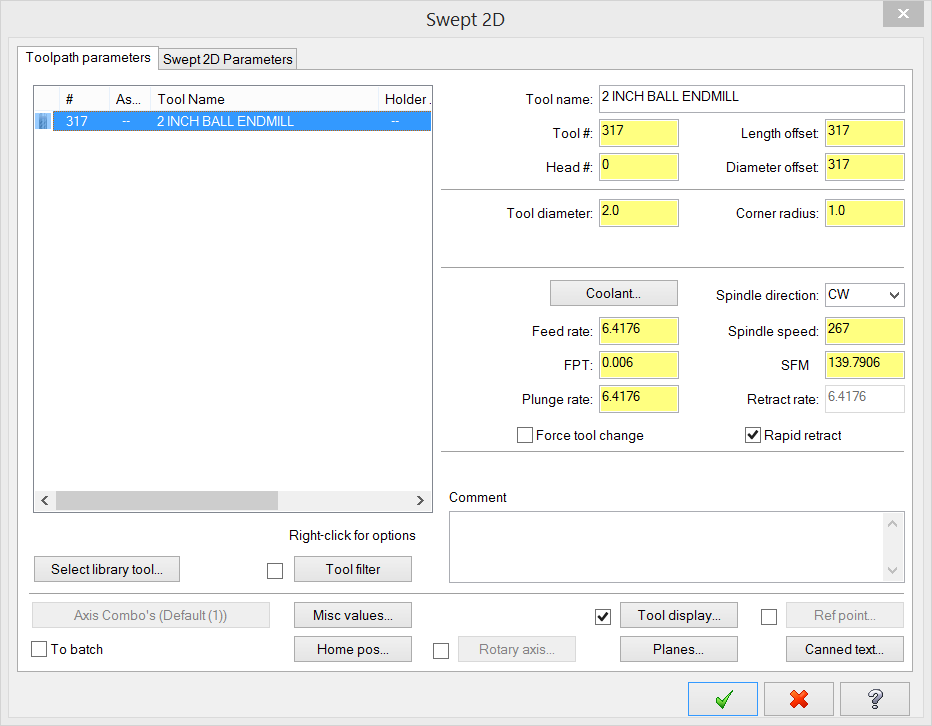Open the Tool display settings
The width and height of the screenshot is (932, 726).
pyautogui.click(x=679, y=615)
